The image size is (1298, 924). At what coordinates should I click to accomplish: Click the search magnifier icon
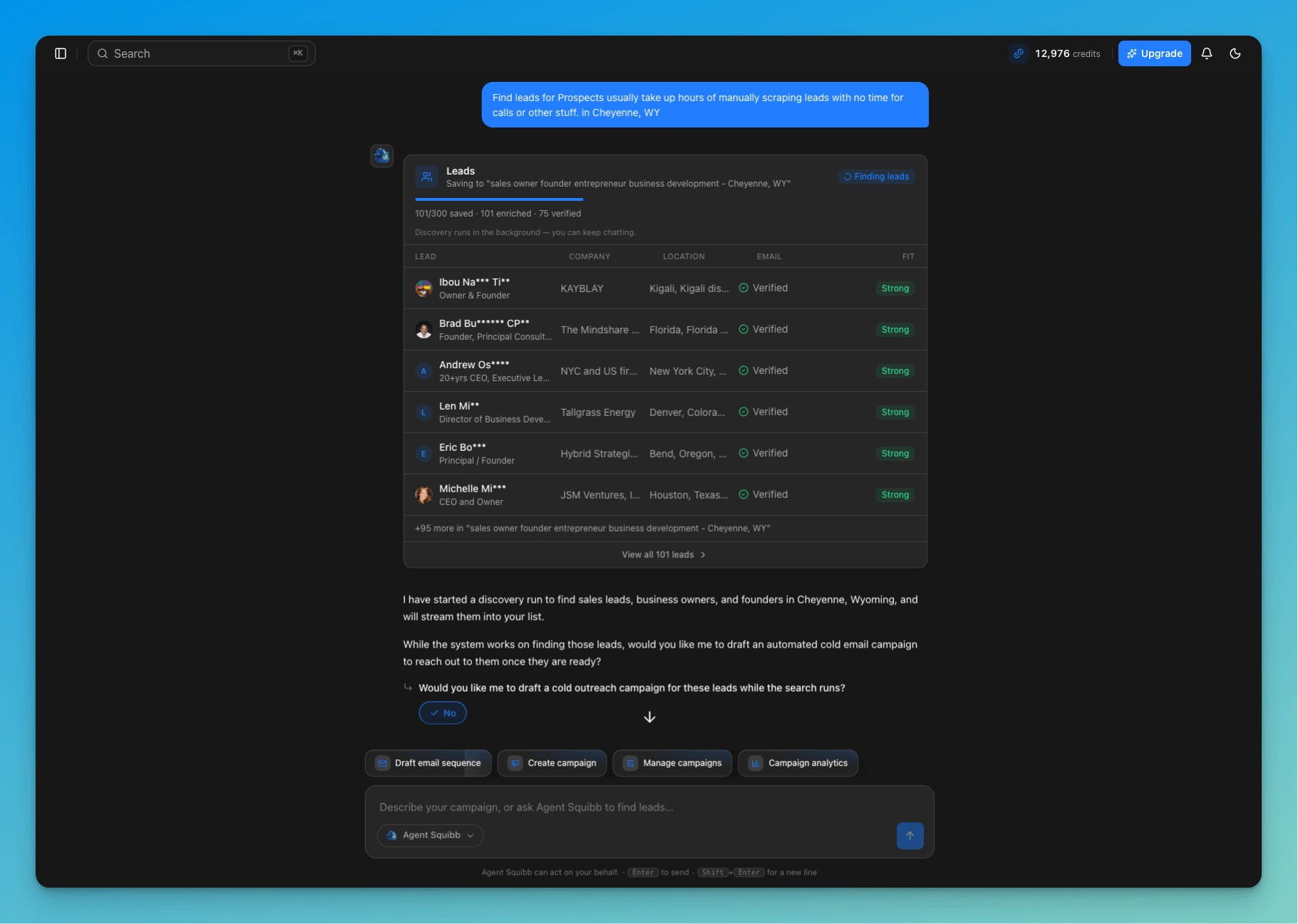coord(103,53)
